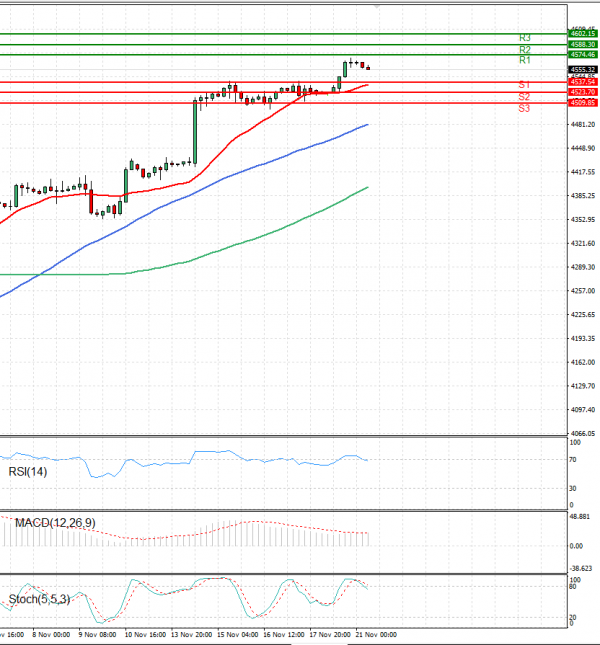The width and height of the screenshot is (600, 645).
Task: Click the 0.00 value on MACD scale
Action: click(576, 546)
